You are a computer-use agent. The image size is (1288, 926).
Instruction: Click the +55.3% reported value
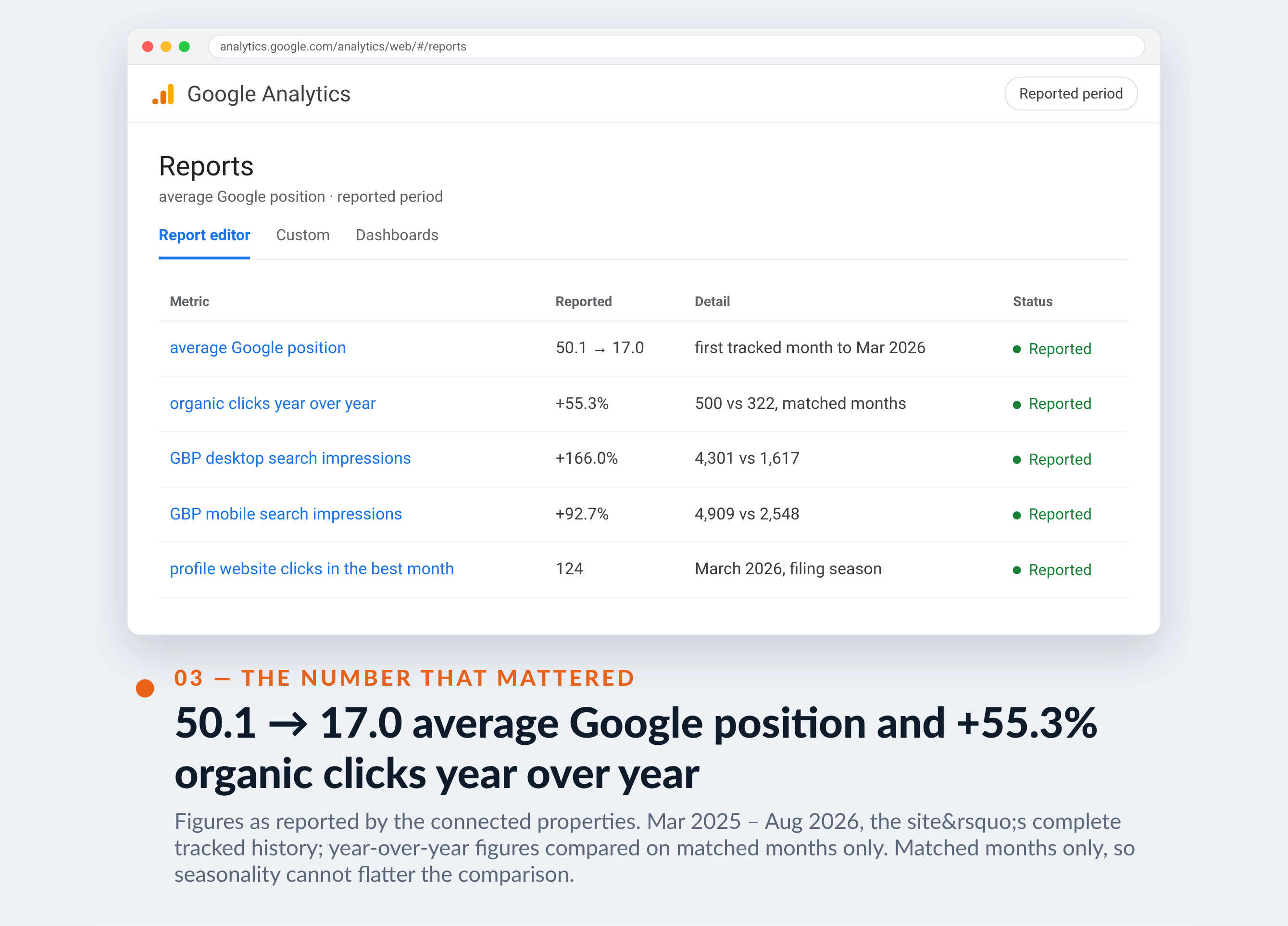coord(582,403)
